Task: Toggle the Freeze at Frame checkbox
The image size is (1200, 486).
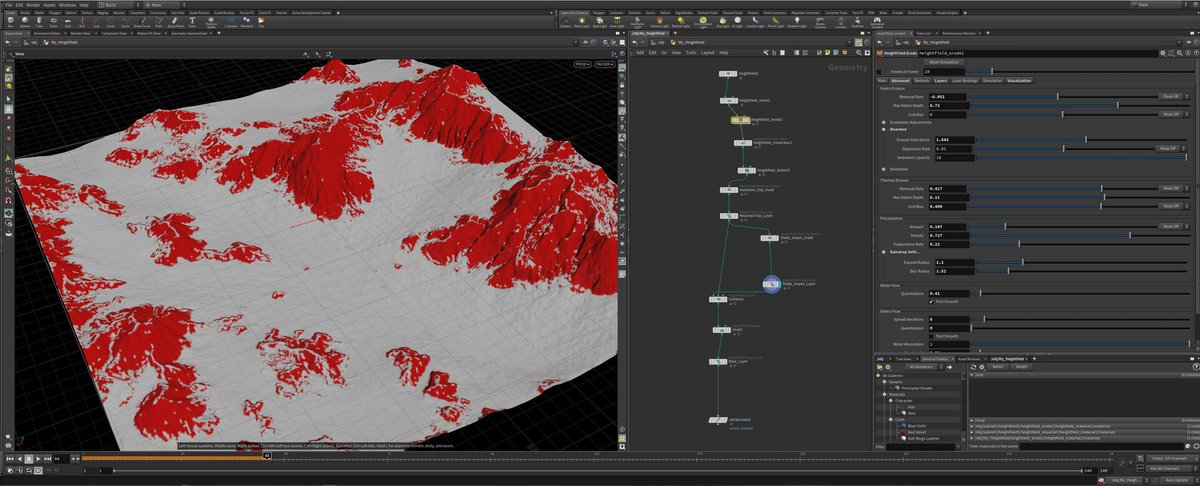Action: pyautogui.click(x=881, y=72)
